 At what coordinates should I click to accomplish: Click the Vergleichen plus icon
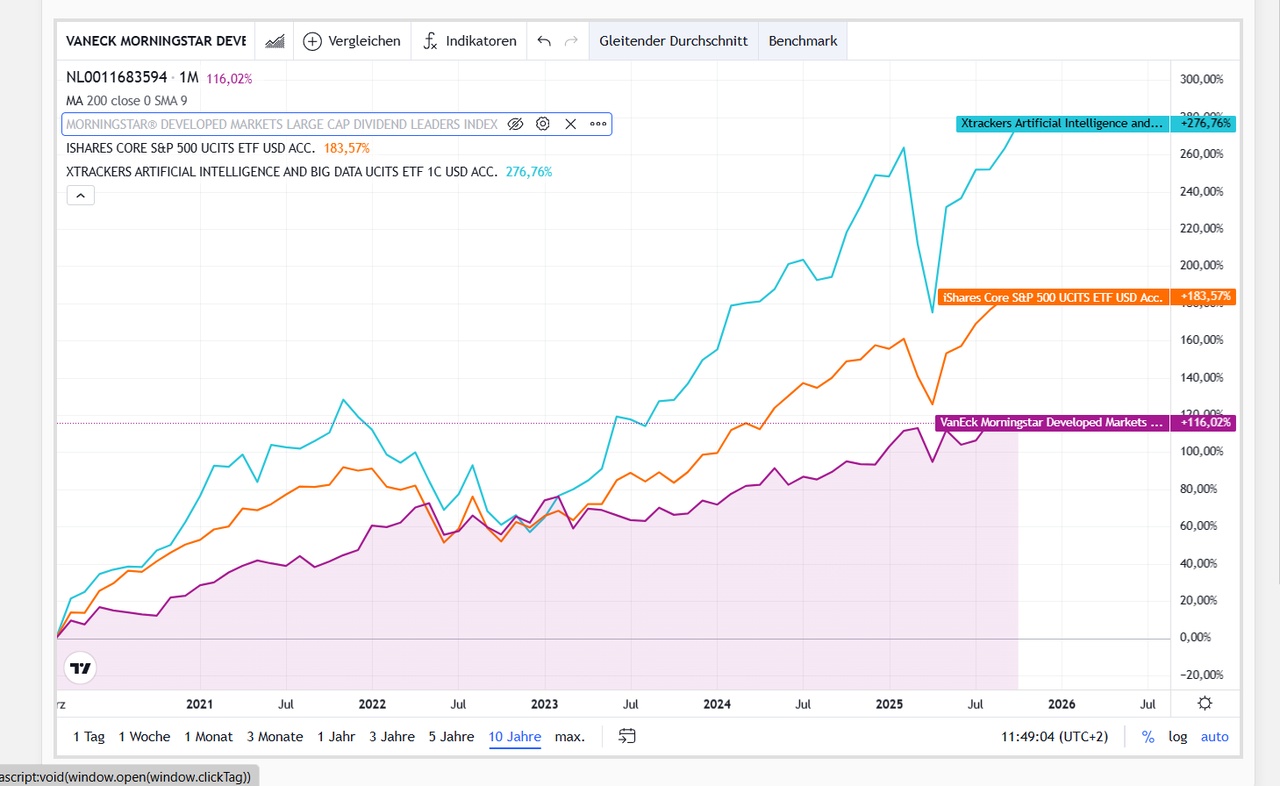click(312, 41)
